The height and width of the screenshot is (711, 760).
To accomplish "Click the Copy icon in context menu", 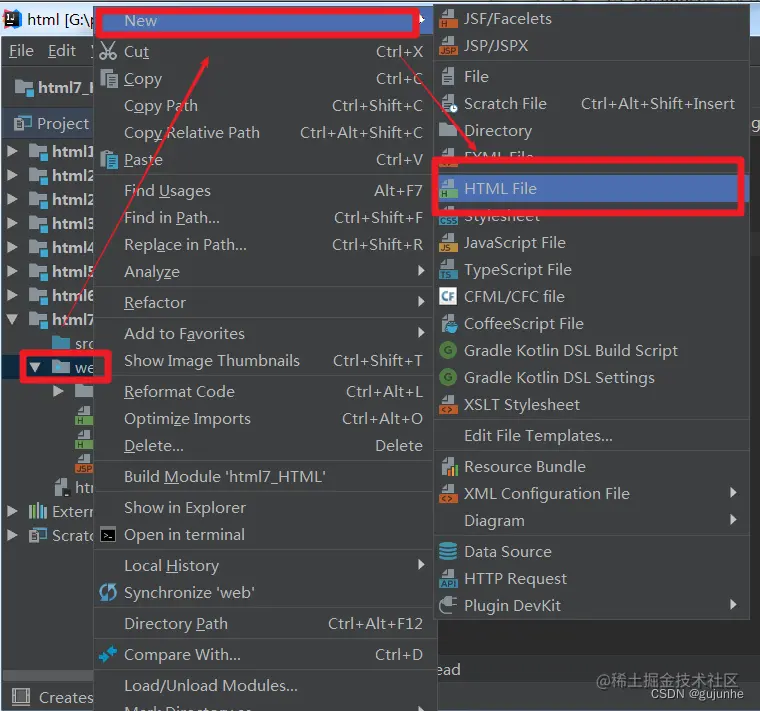I will [109, 79].
